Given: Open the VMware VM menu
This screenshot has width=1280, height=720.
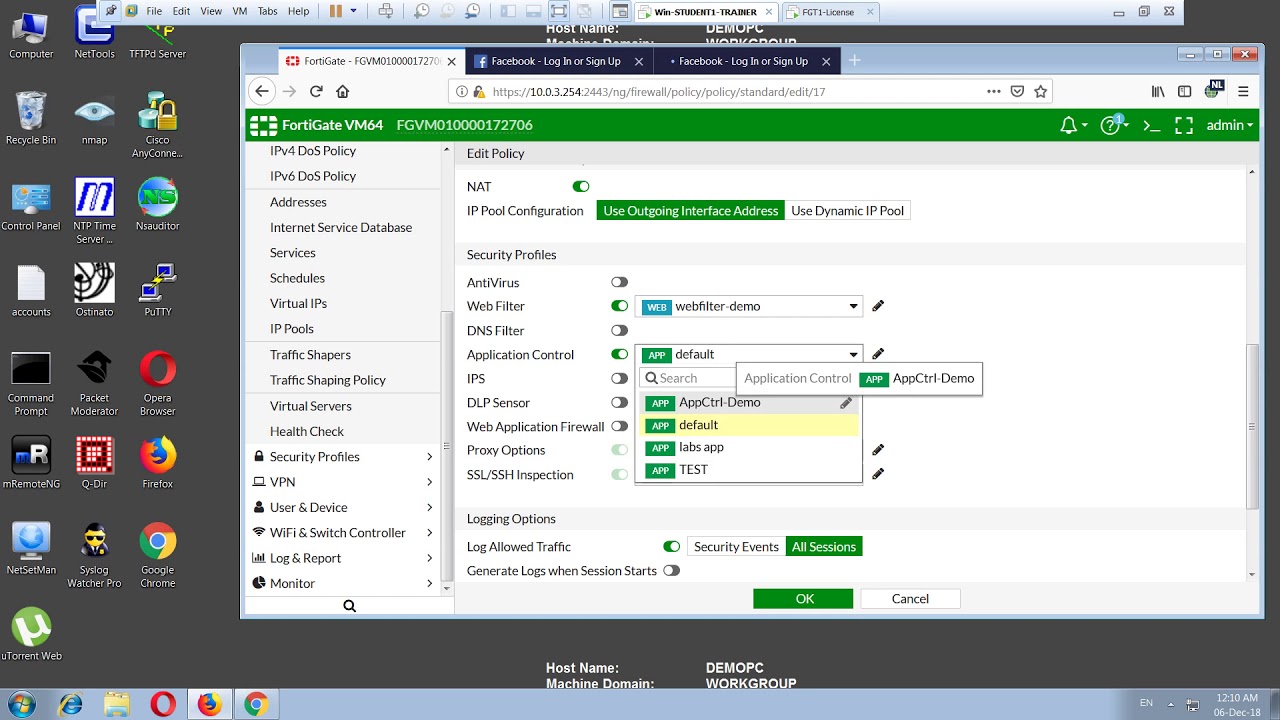Looking at the screenshot, I should click(239, 11).
